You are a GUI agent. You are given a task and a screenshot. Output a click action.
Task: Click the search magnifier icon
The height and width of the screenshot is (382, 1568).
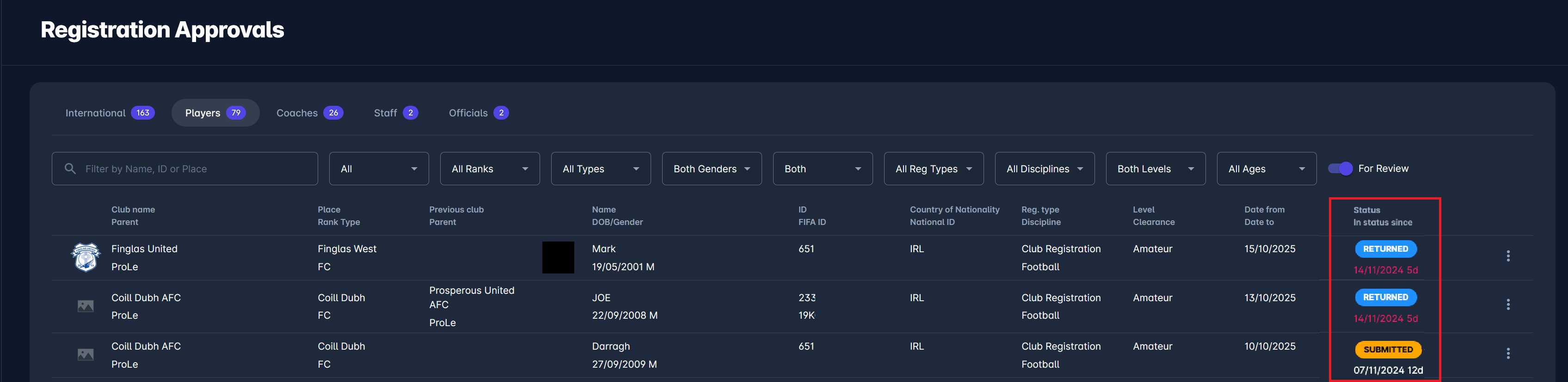[x=70, y=169]
